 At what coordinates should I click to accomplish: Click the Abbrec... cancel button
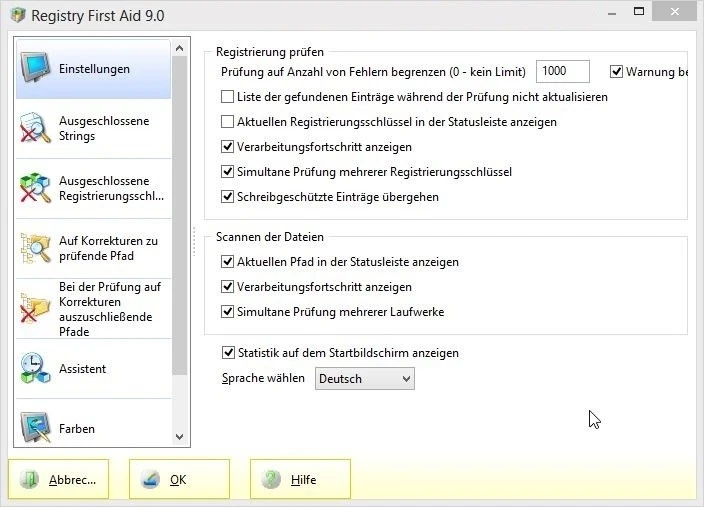click(58, 479)
